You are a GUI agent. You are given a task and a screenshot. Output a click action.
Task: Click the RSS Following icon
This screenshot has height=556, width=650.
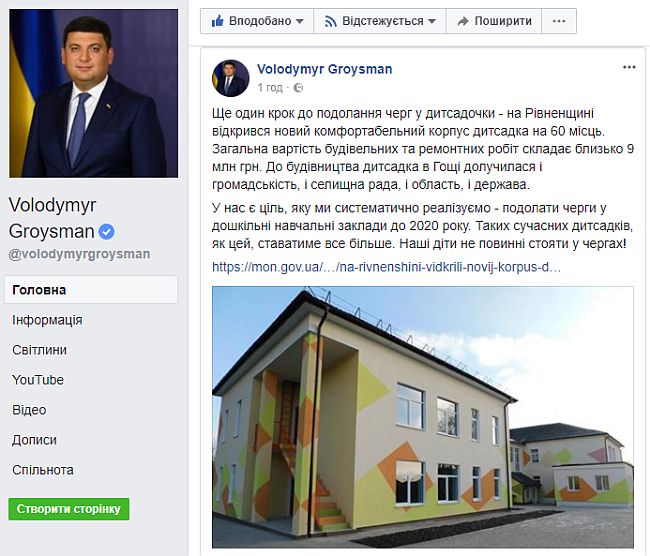pyautogui.click(x=330, y=21)
